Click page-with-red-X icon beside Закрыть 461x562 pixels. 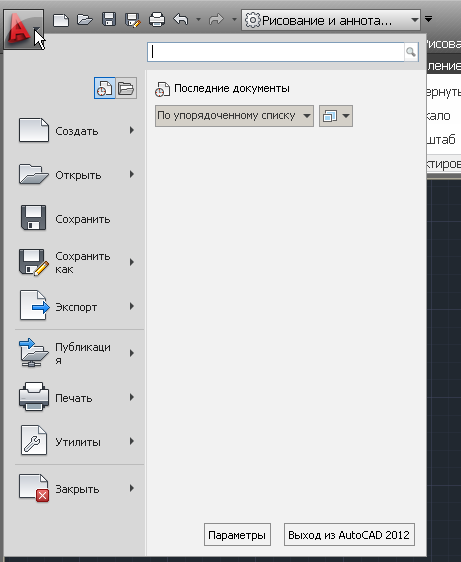pos(34,488)
